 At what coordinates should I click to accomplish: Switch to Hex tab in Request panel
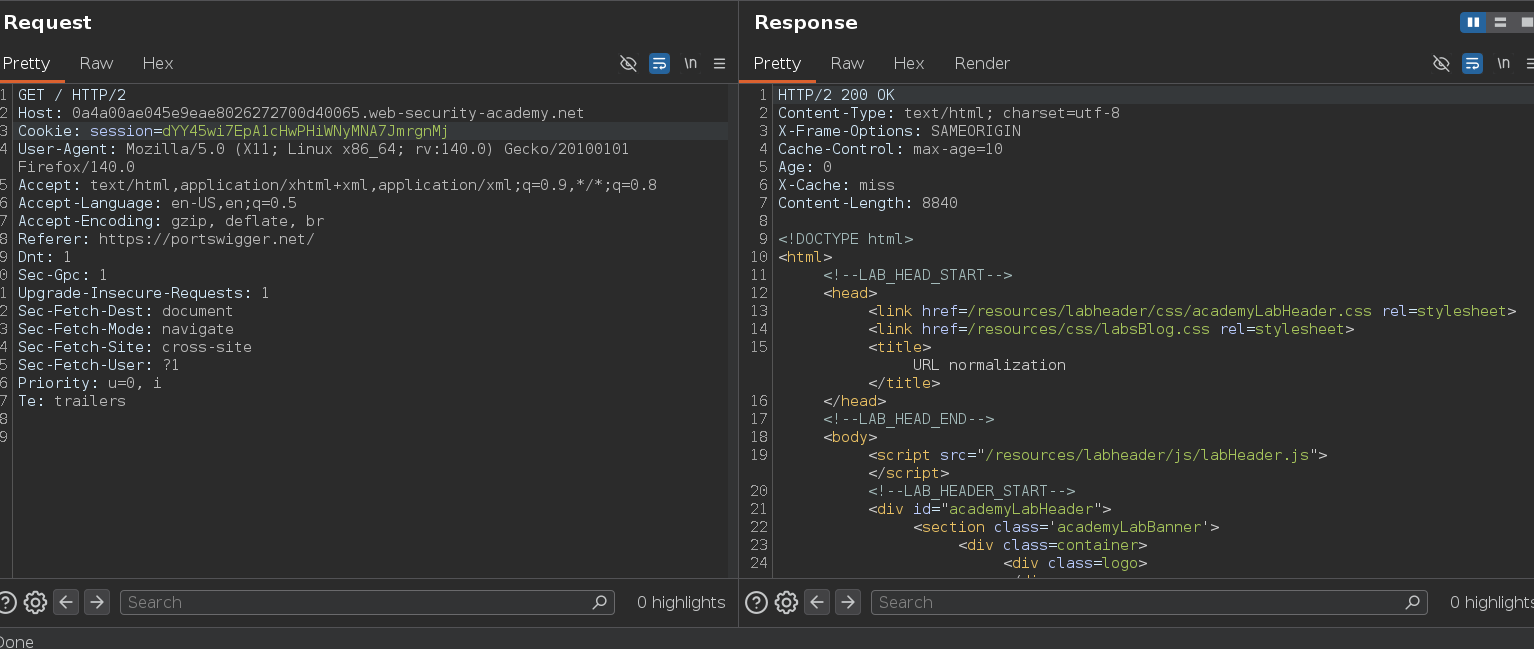[x=158, y=63]
